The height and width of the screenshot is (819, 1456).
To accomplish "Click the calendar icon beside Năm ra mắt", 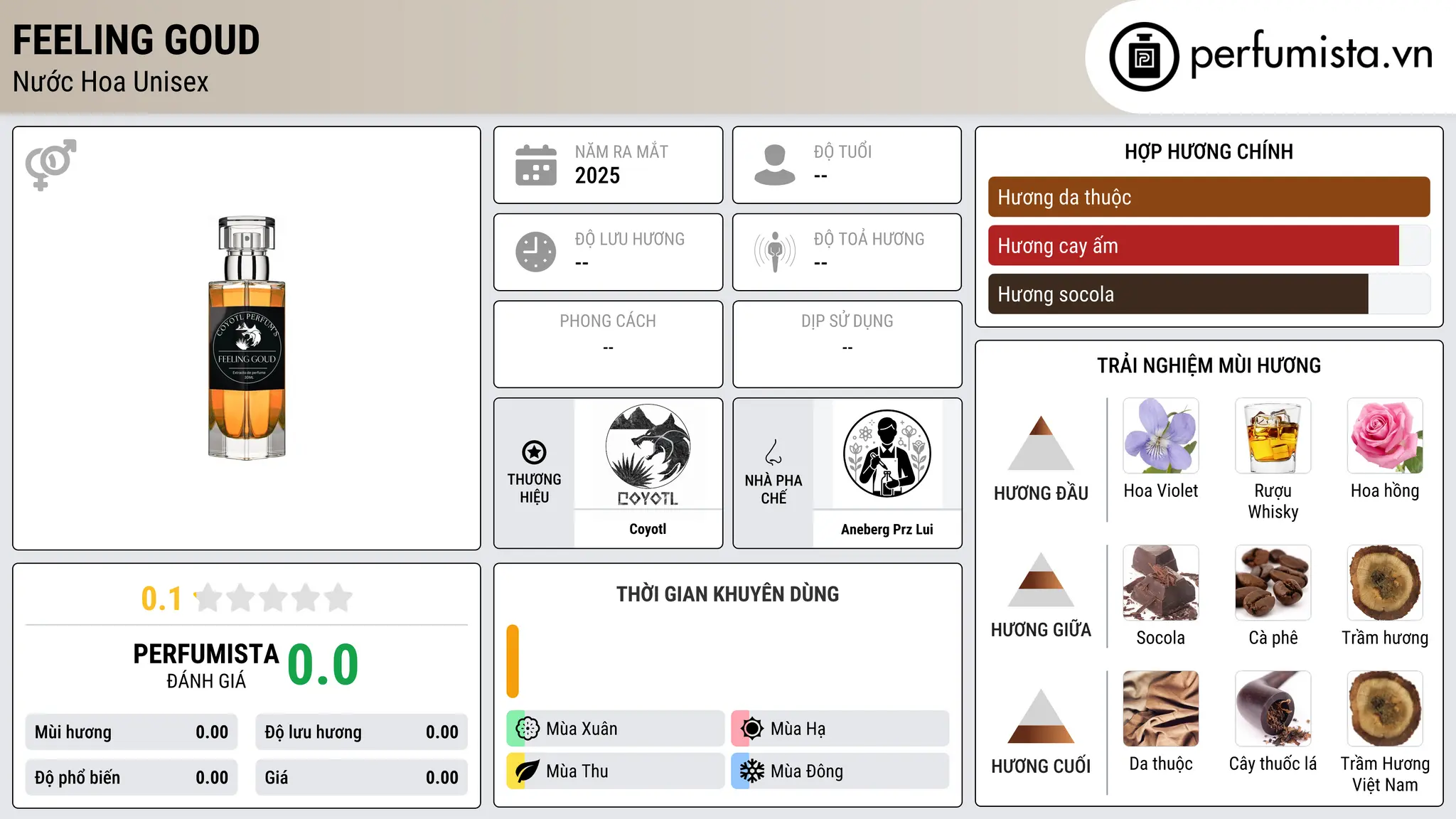I will click(536, 165).
